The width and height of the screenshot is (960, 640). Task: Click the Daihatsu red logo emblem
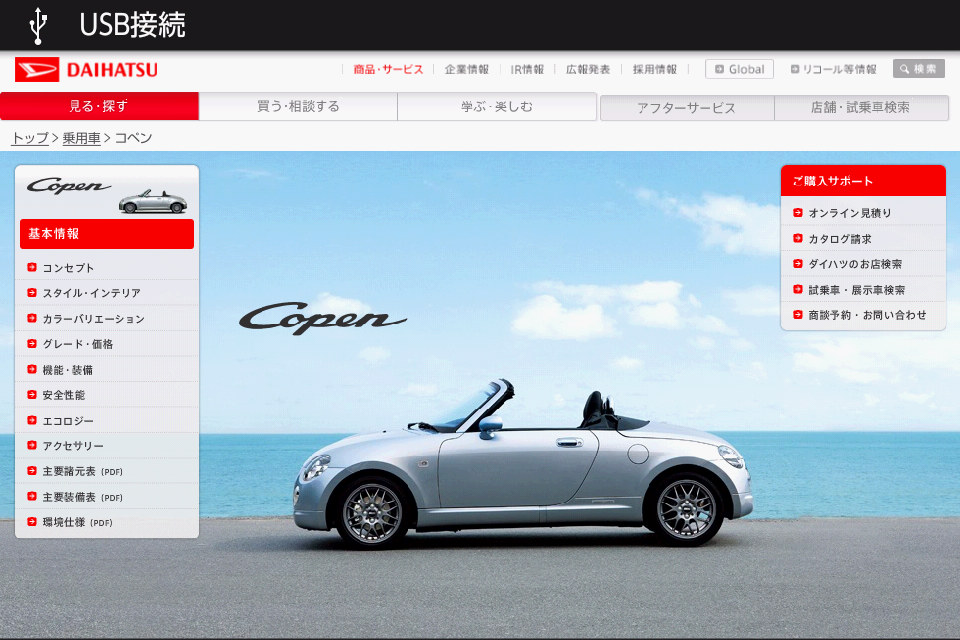click(x=37, y=70)
